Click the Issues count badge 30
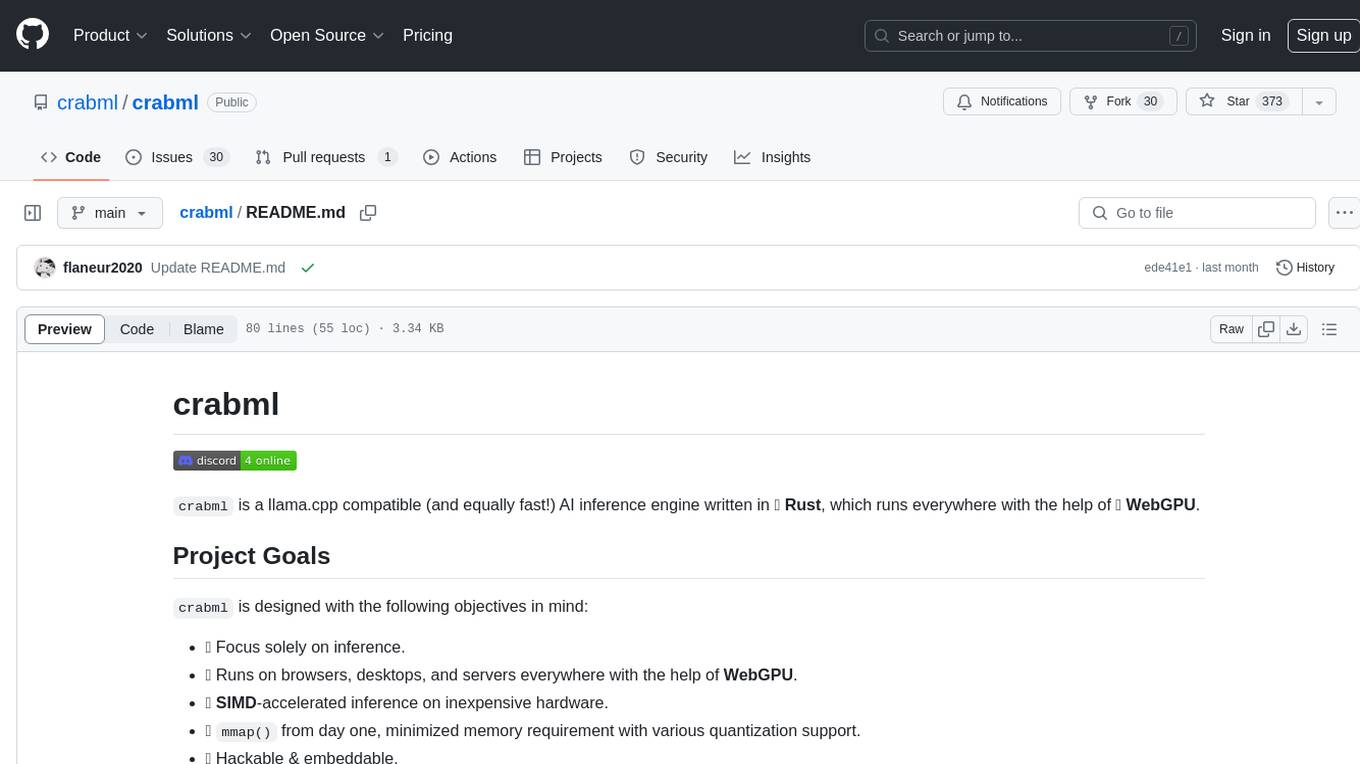 click(216, 157)
